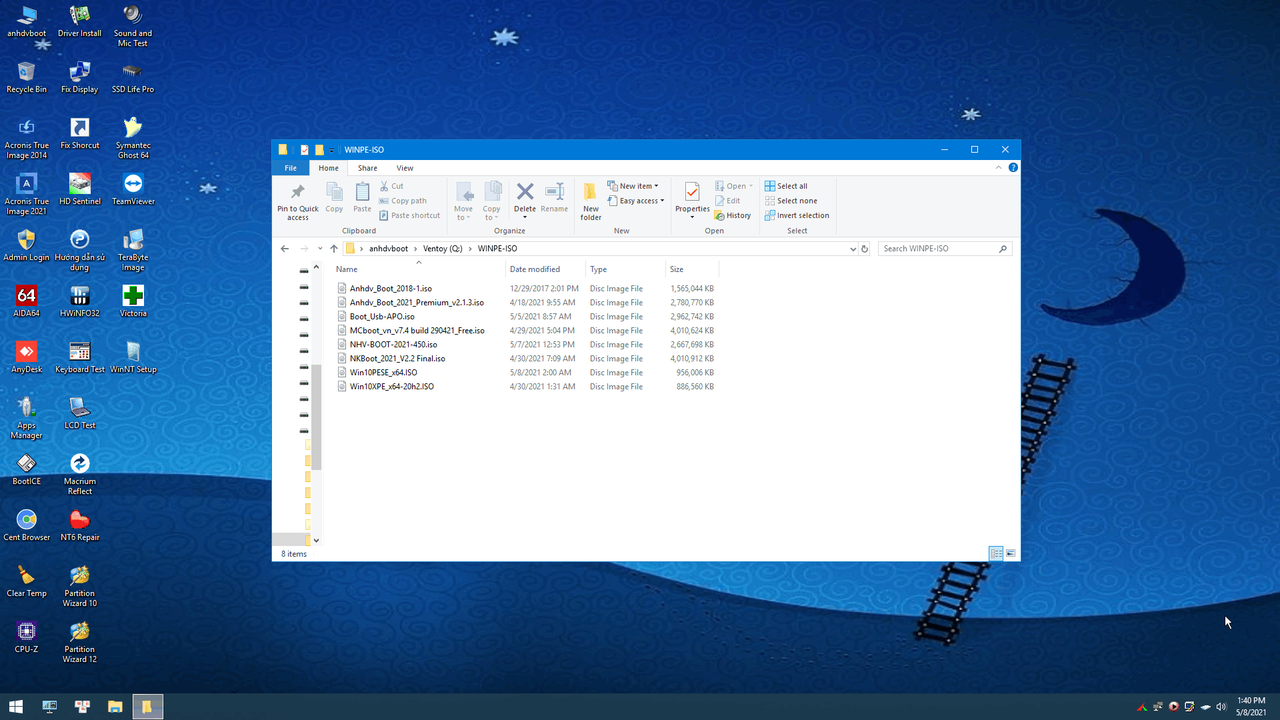Sort files by Size column header
Screen dimensions: 1280x720
[x=692, y=269]
